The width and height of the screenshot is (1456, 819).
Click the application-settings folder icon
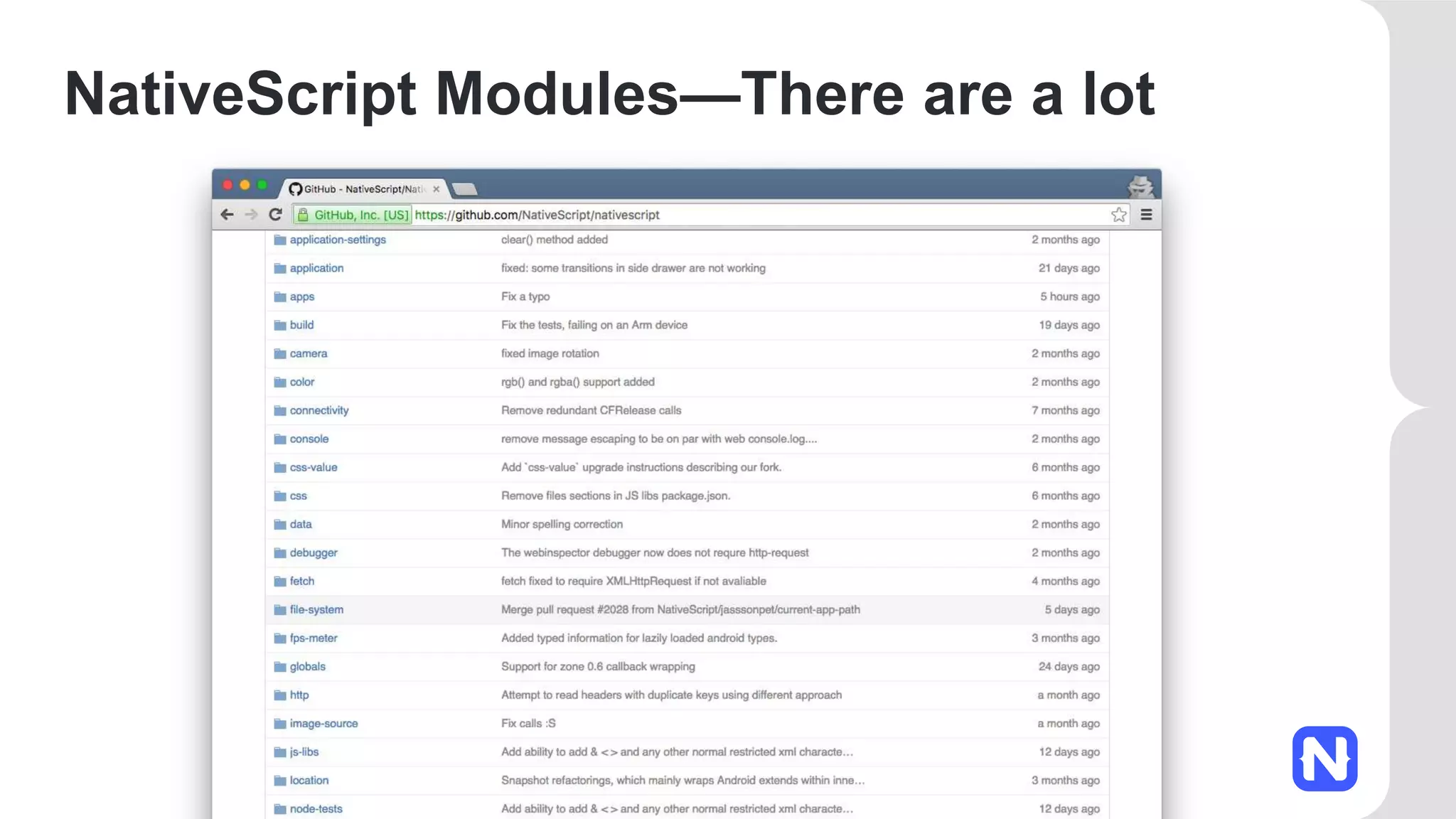click(x=280, y=240)
